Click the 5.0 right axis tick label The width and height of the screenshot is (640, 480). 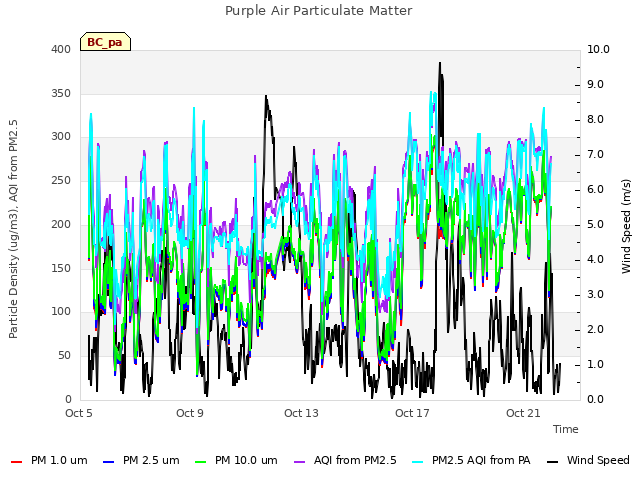pyautogui.click(x=595, y=224)
